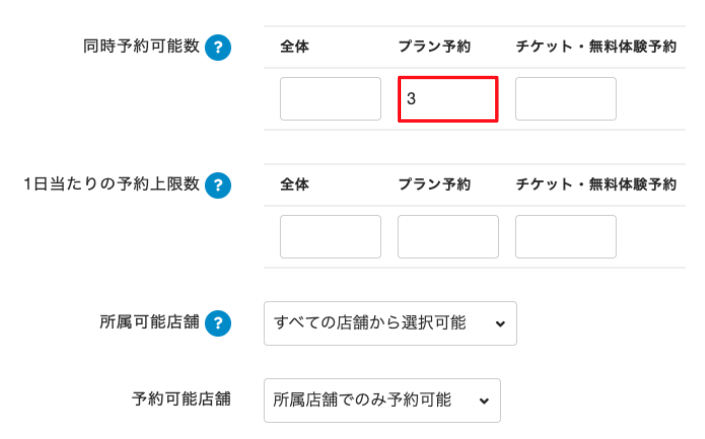Click the プラン予約 field containing 3

(x=448, y=99)
